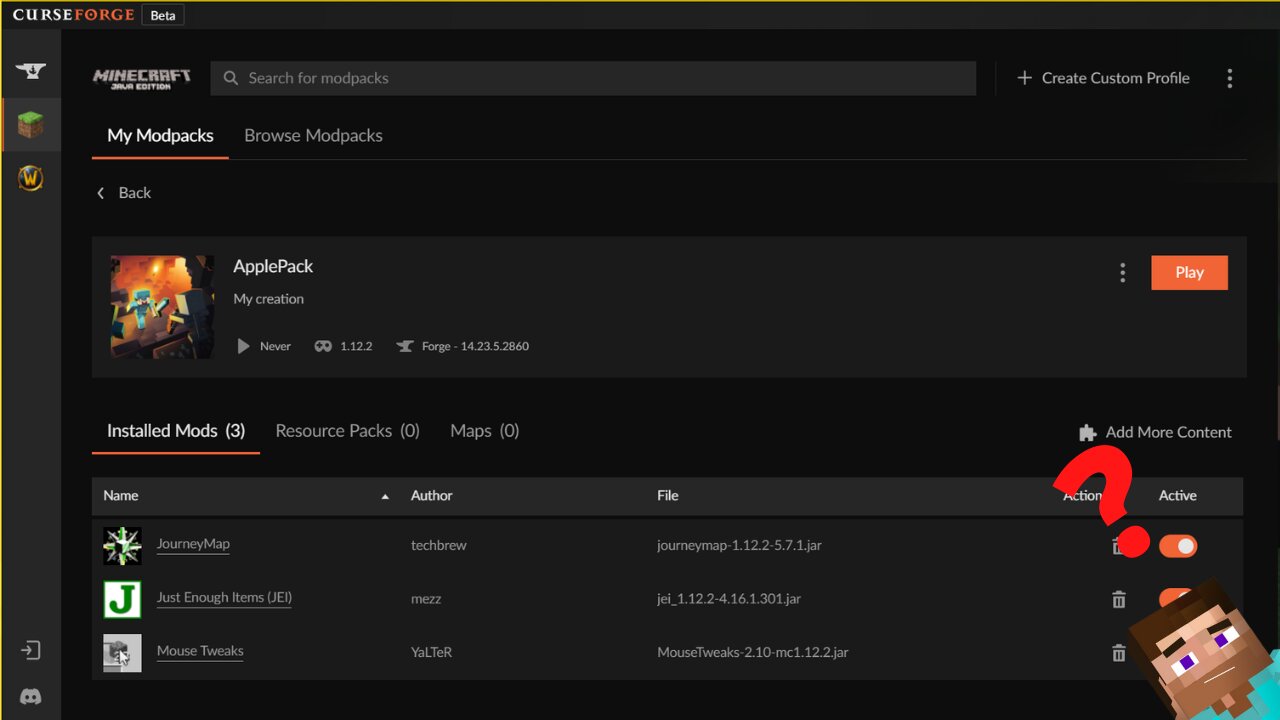
Task: Click the Minecraft Java Edition logo
Action: (x=142, y=79)
